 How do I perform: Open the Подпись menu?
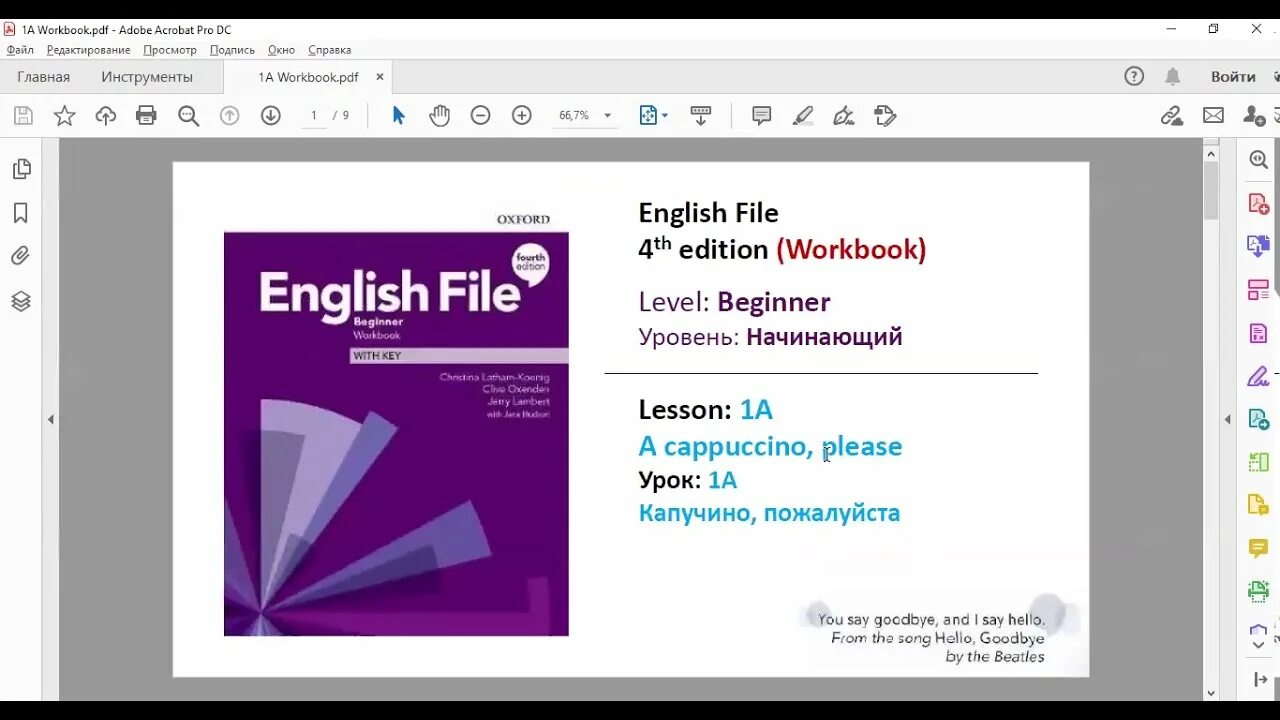tap(232, 50)
